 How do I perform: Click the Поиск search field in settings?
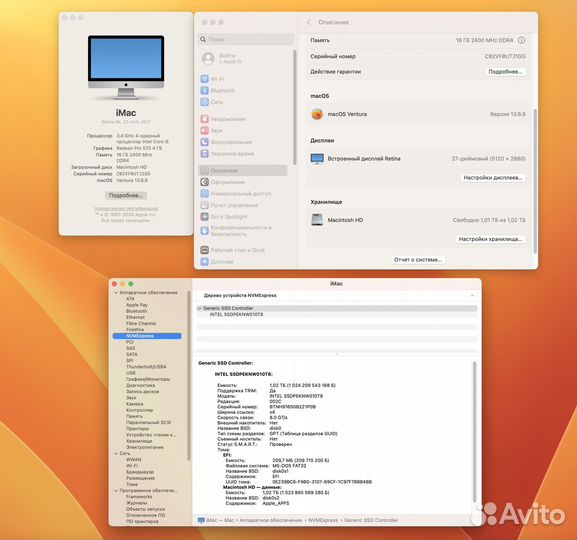pyautogui.click(x=246, y=39)
